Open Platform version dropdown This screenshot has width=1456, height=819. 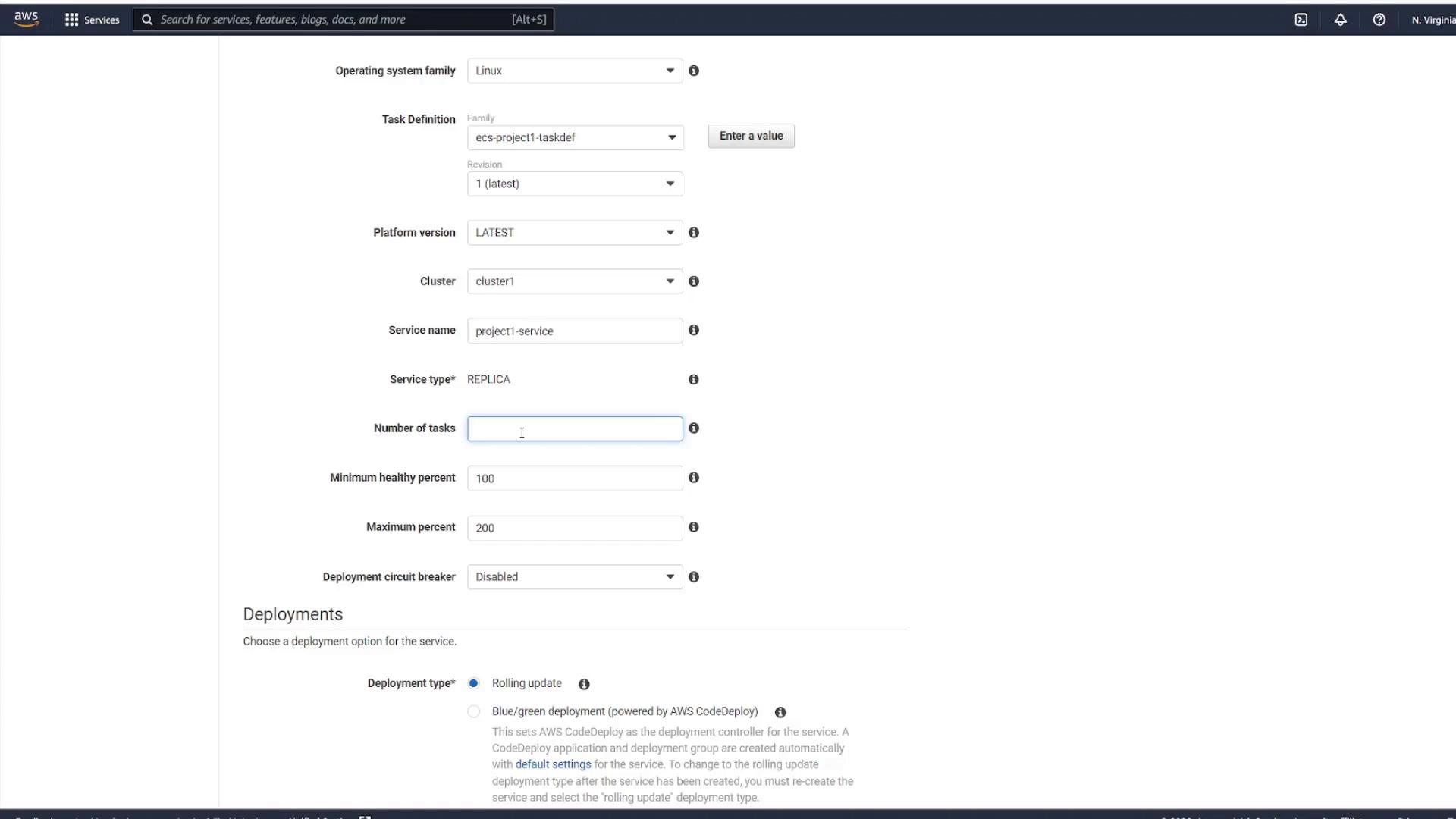click(575, 232)
